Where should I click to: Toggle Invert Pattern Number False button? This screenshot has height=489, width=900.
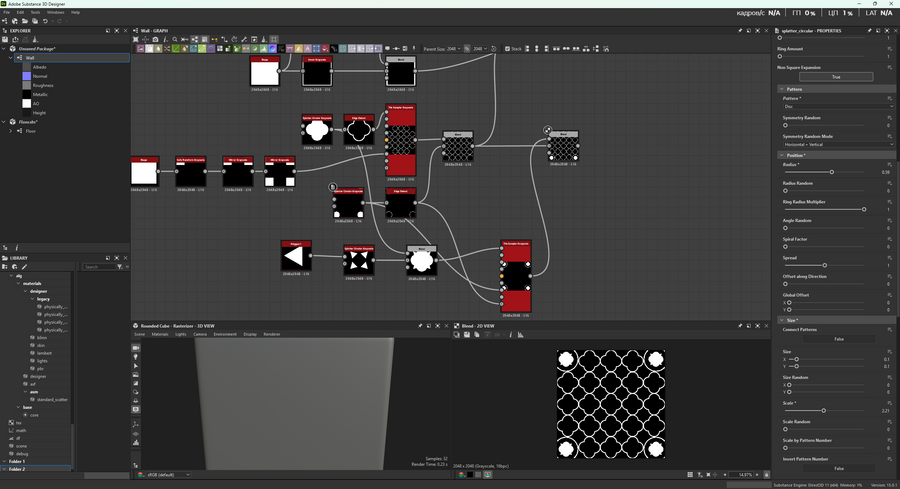838,468
